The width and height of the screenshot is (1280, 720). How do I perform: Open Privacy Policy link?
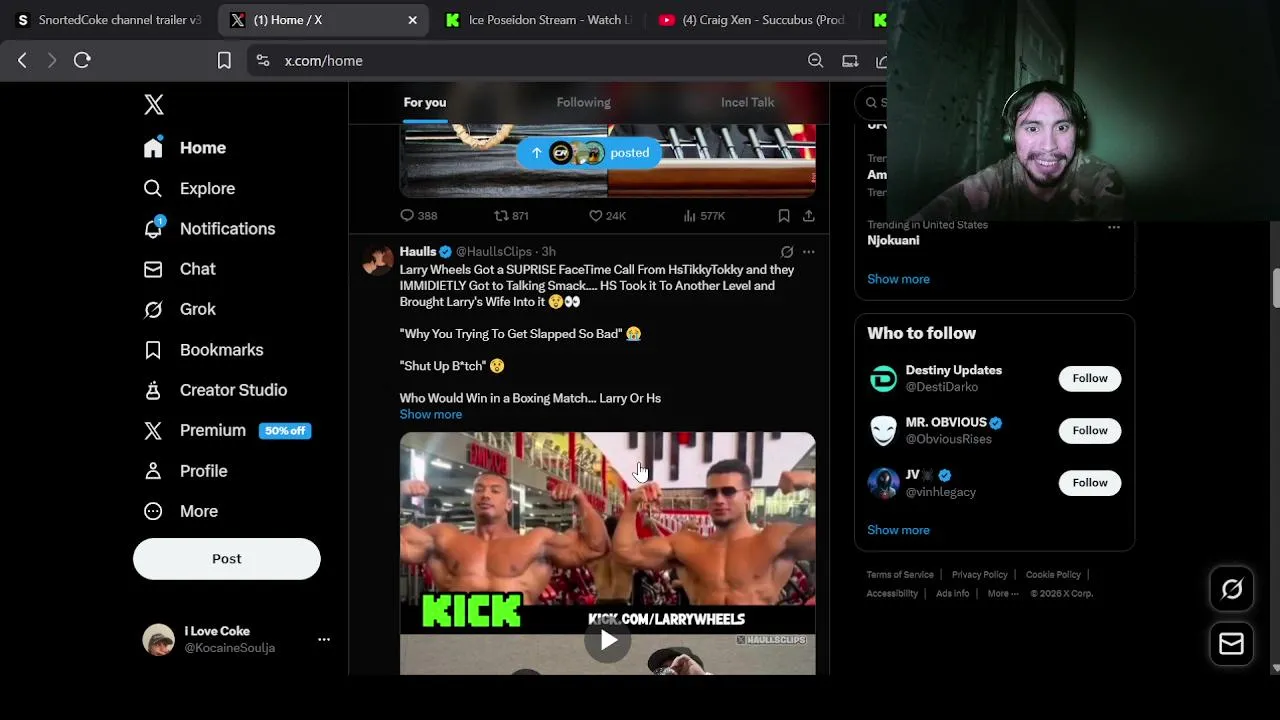coord(980,575)
